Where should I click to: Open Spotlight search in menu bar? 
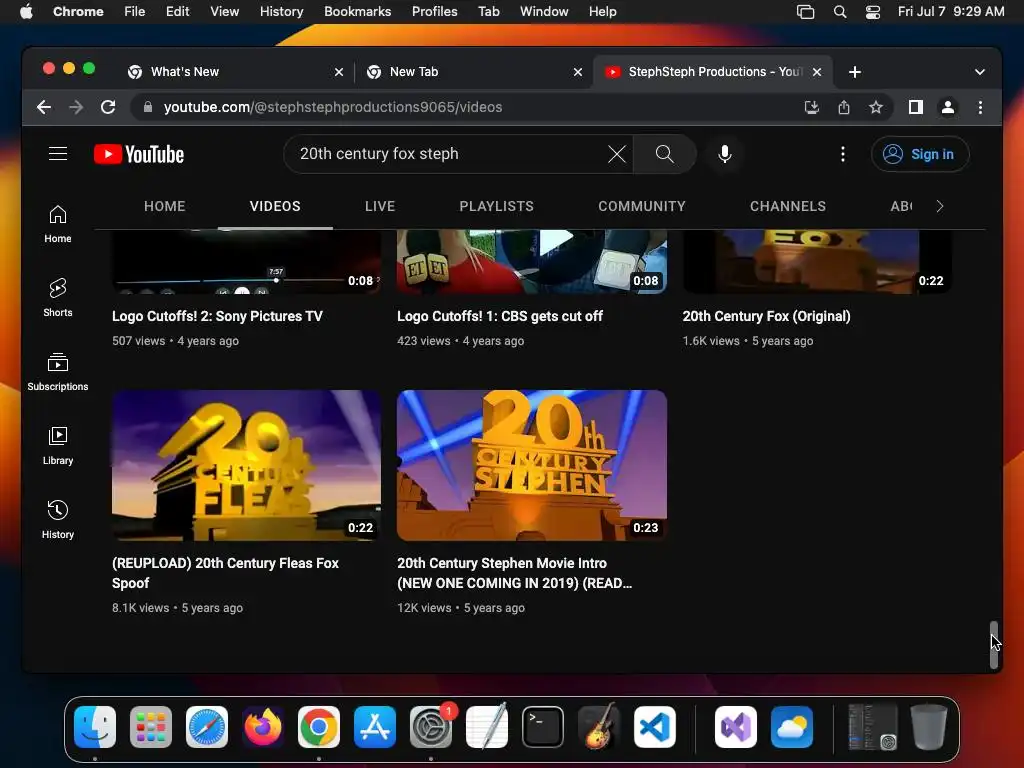click(840, 12)
